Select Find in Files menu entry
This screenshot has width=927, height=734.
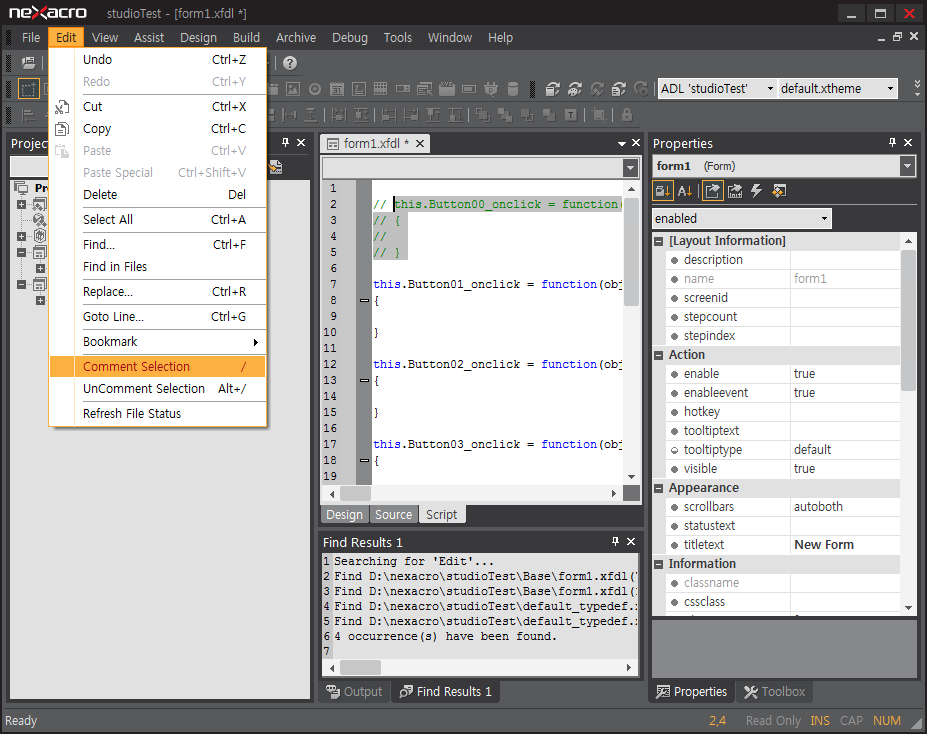point(115,267)
